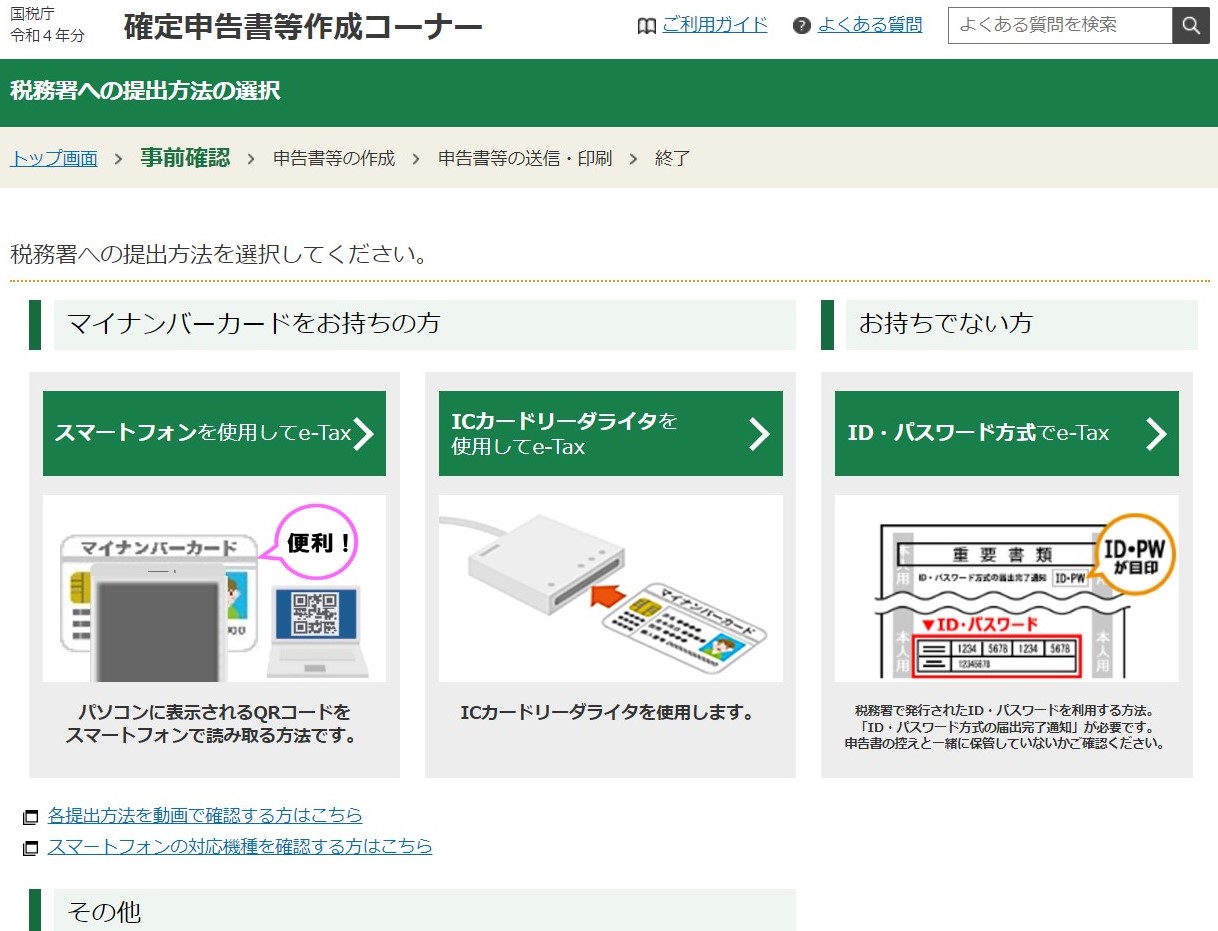Click the ID・パスワード notice illustration
This screenshot has height=931, width=1218.
(x=1006, y=588)
